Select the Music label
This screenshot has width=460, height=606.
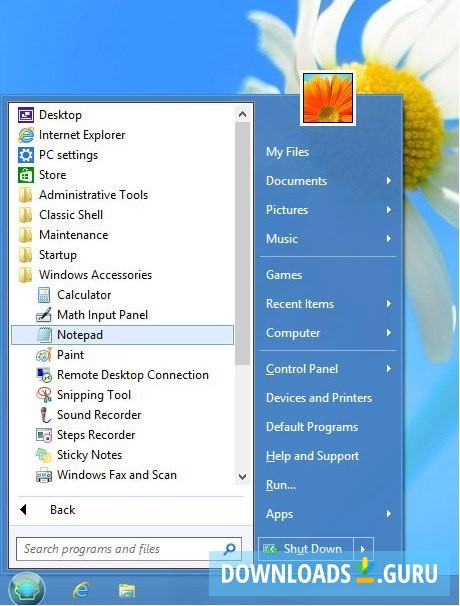tap(282, 238)
